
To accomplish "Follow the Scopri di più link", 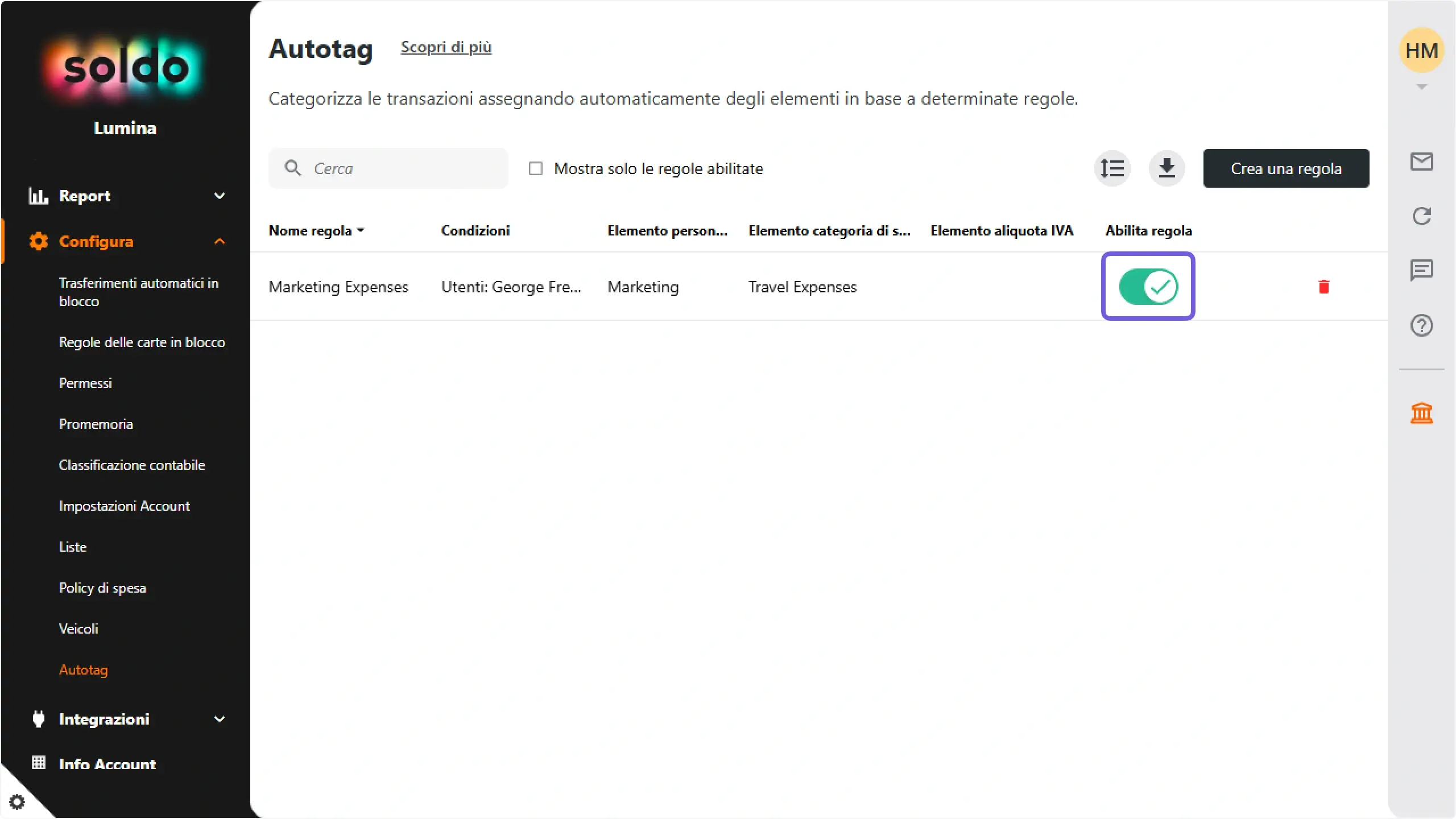I will point(446,47).
